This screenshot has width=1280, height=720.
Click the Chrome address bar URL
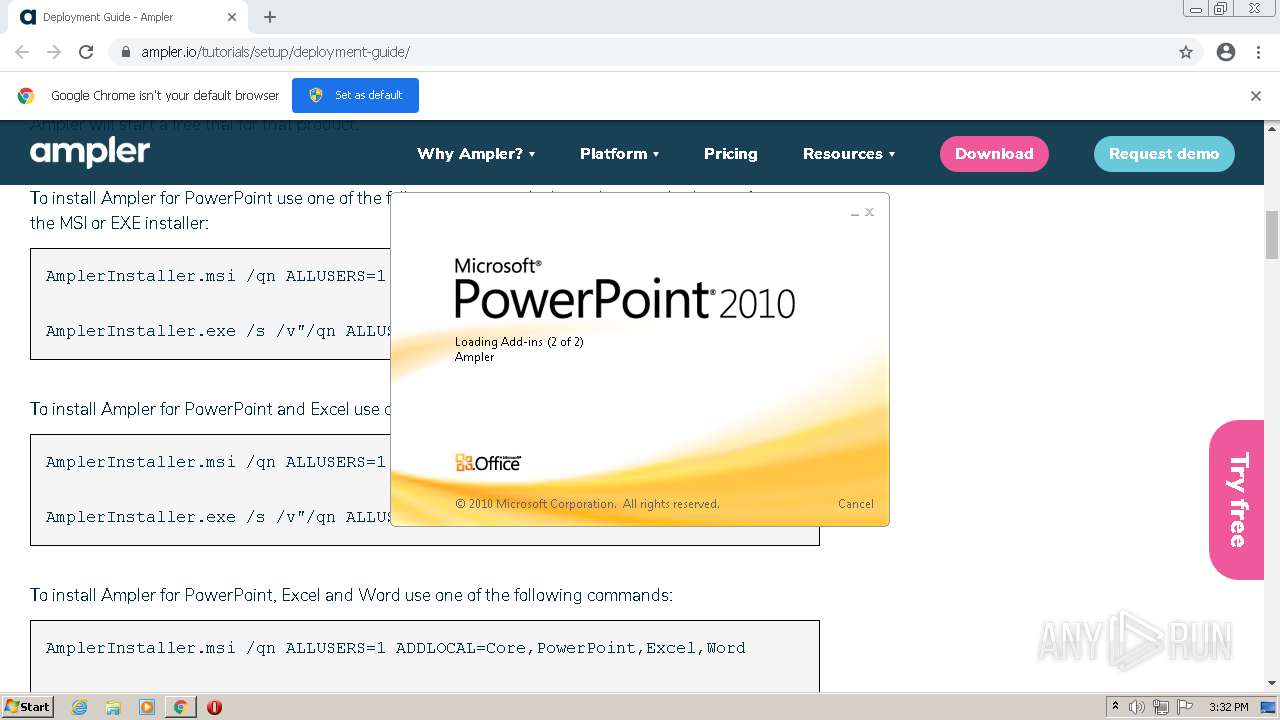(275, 52)
